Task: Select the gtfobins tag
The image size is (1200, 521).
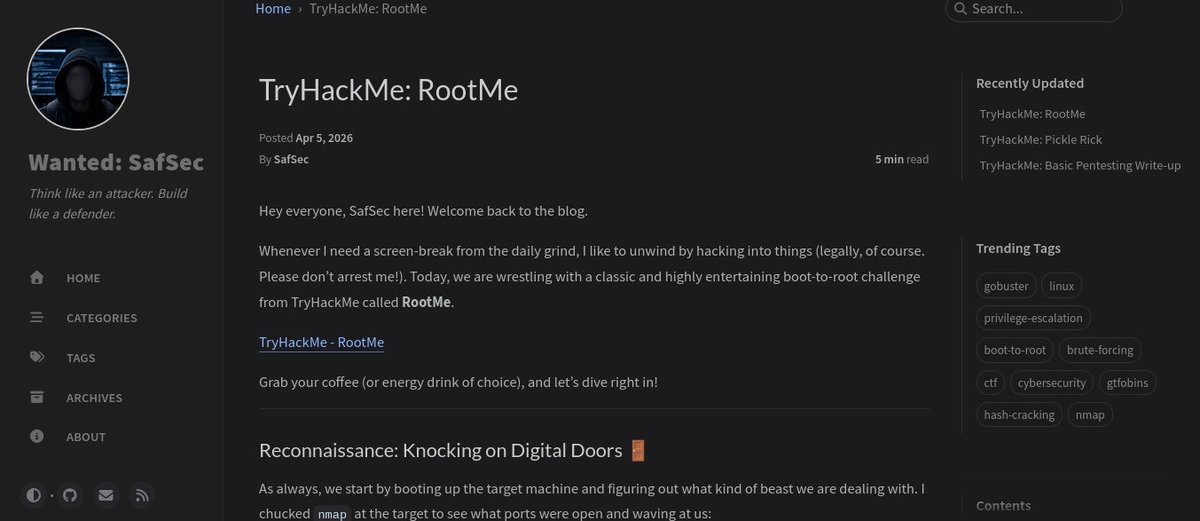Action: tap(1127, 382)
